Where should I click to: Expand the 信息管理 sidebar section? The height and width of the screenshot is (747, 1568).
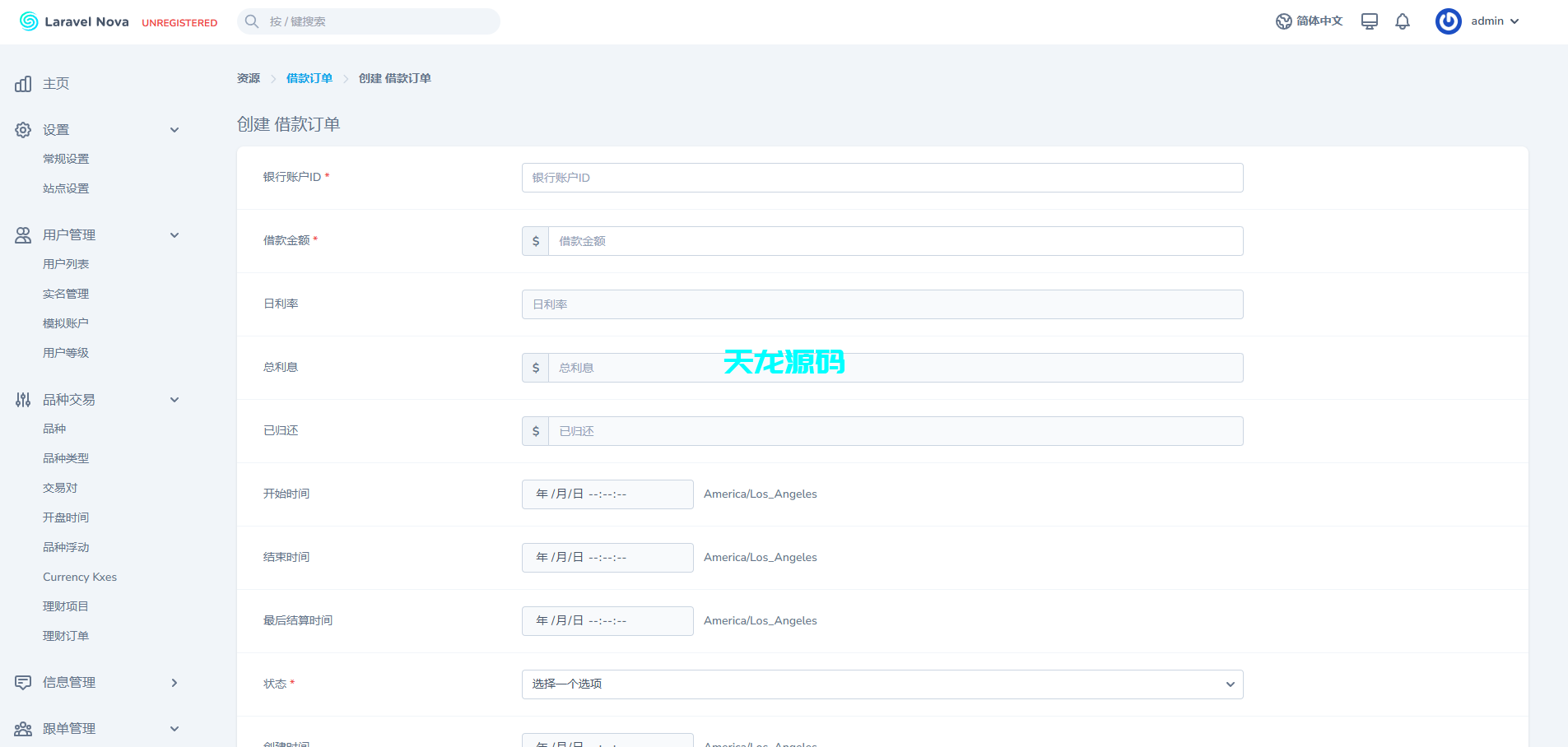pos(174,682)
